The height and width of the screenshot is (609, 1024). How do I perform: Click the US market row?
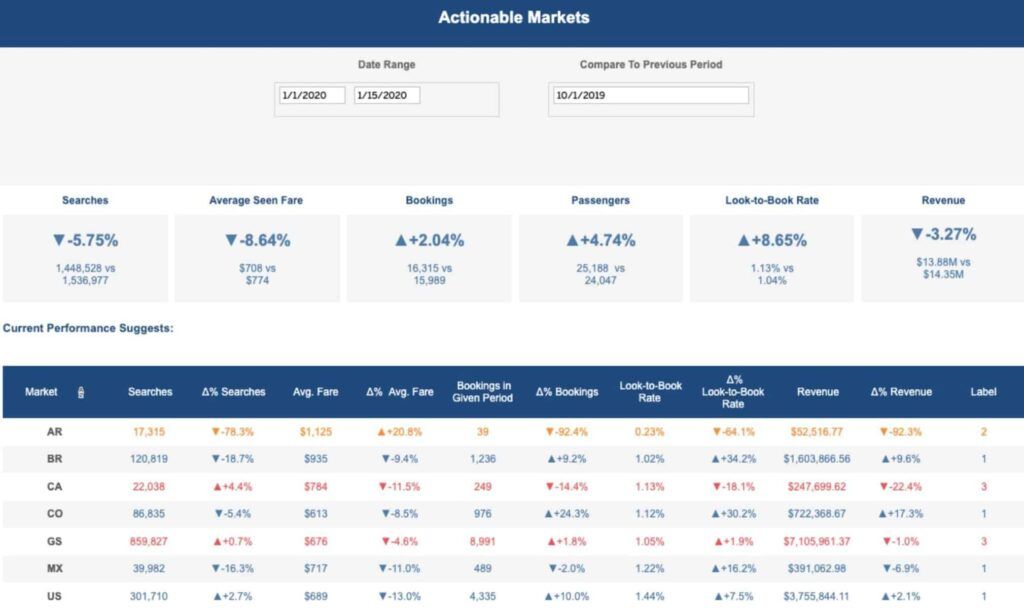tap(512, 596)
